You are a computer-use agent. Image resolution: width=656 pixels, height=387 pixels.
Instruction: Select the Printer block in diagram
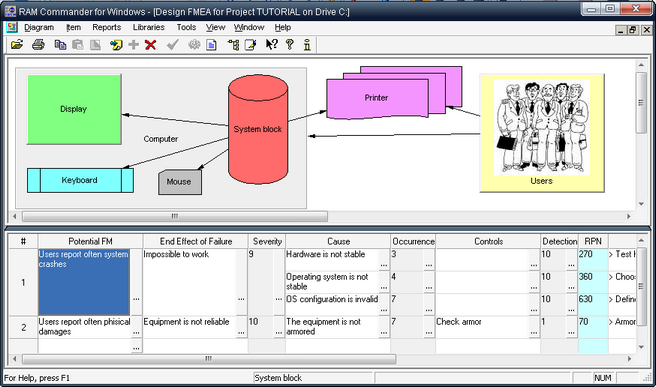click(x=377, y=98)
